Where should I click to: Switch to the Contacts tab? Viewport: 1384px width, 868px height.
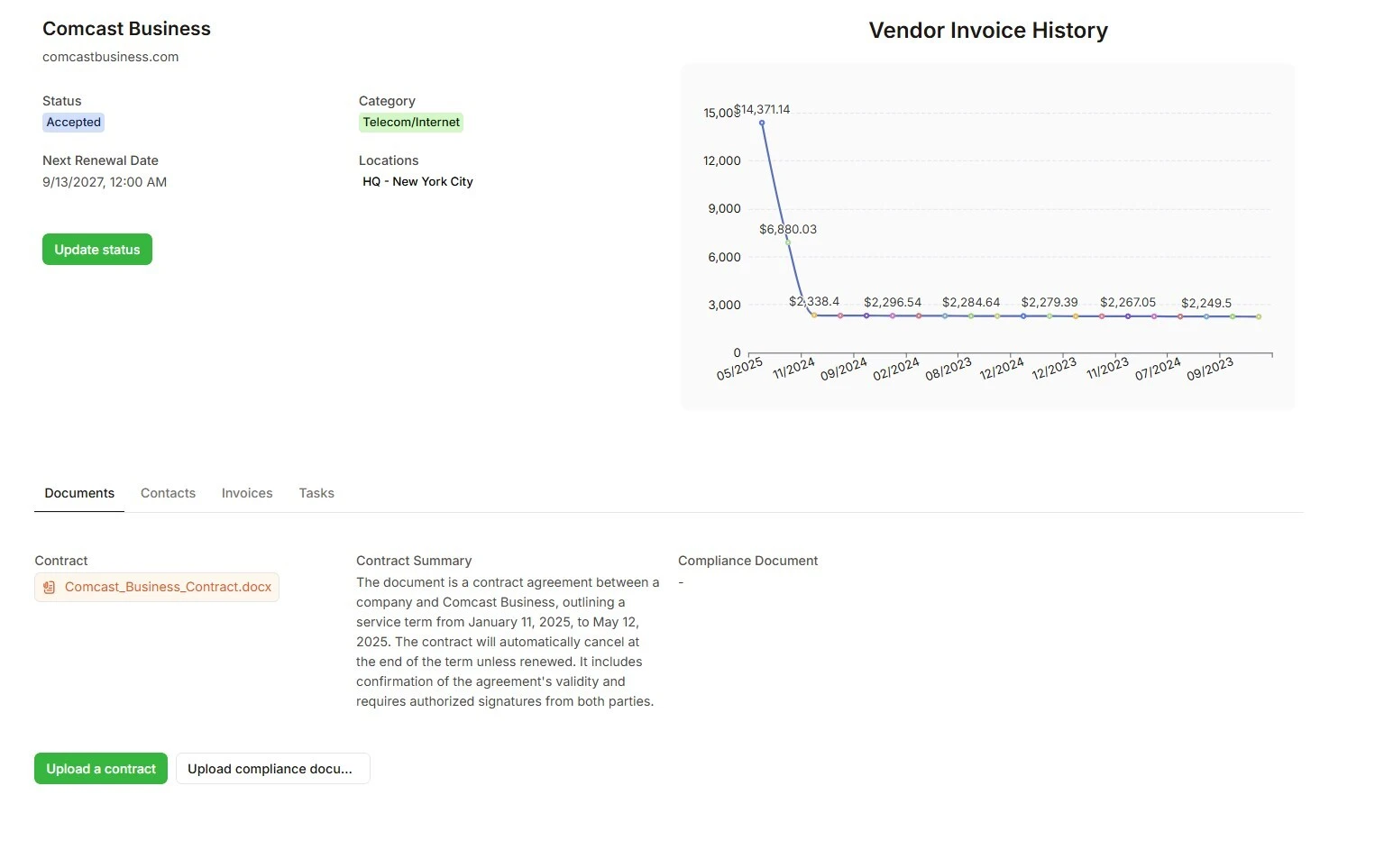[x=168, y=493]
